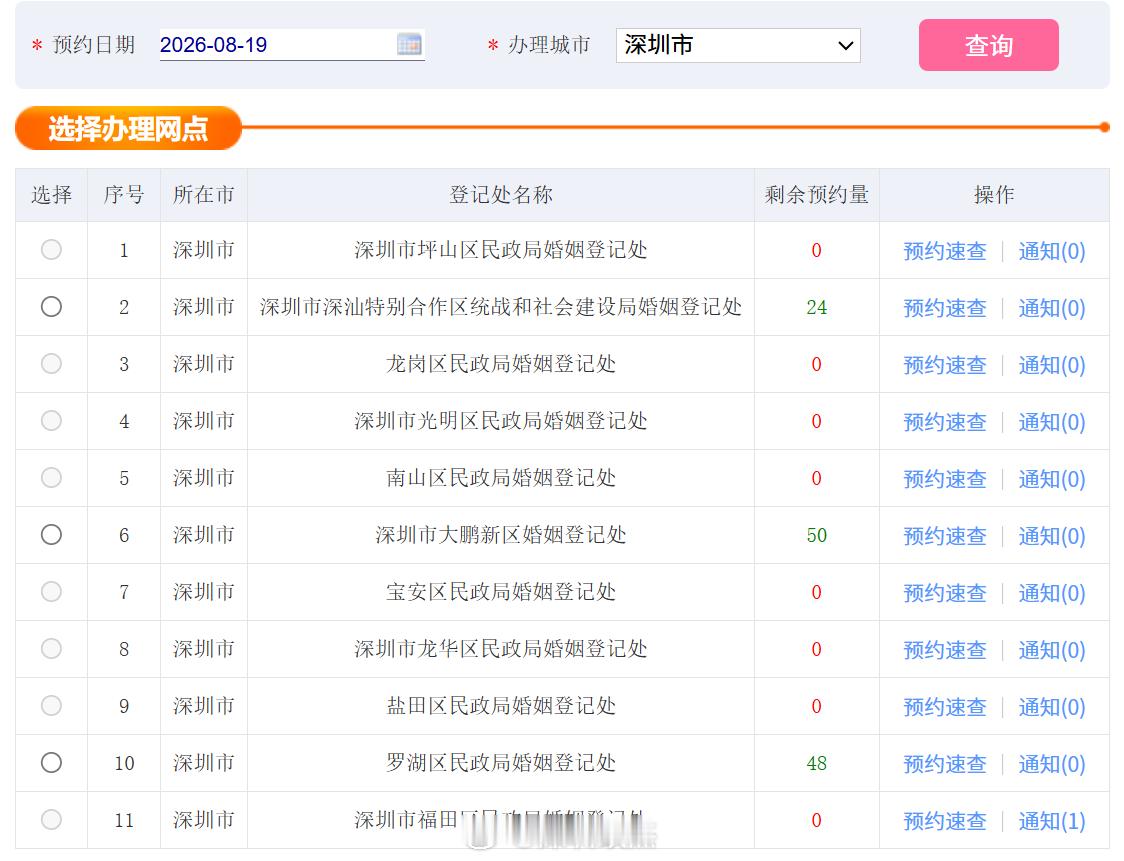Select radio button for 龙华区民政局婚姻登记处
Image resolution: width=1124 pixels, height=861 pixels.
51,649
